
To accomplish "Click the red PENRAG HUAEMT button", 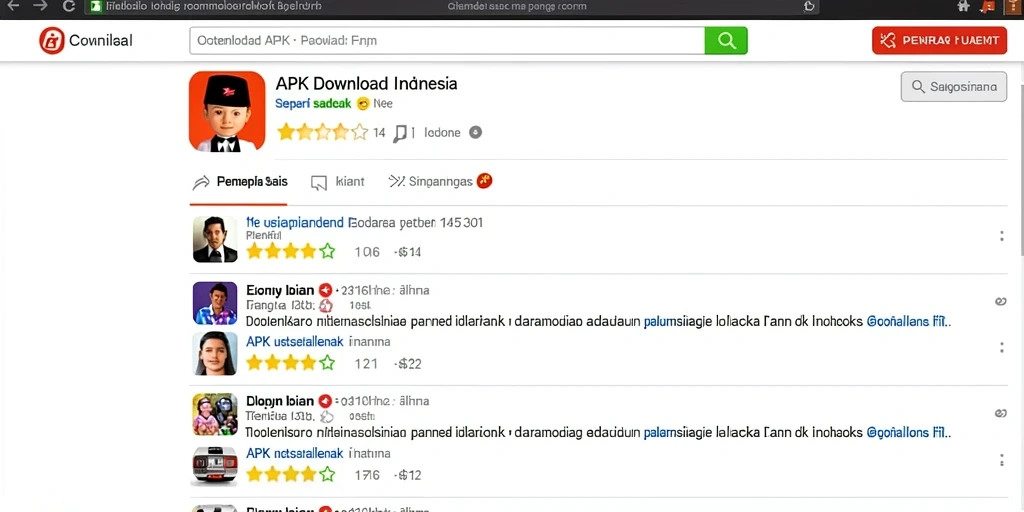I will [x=940, y=40].
